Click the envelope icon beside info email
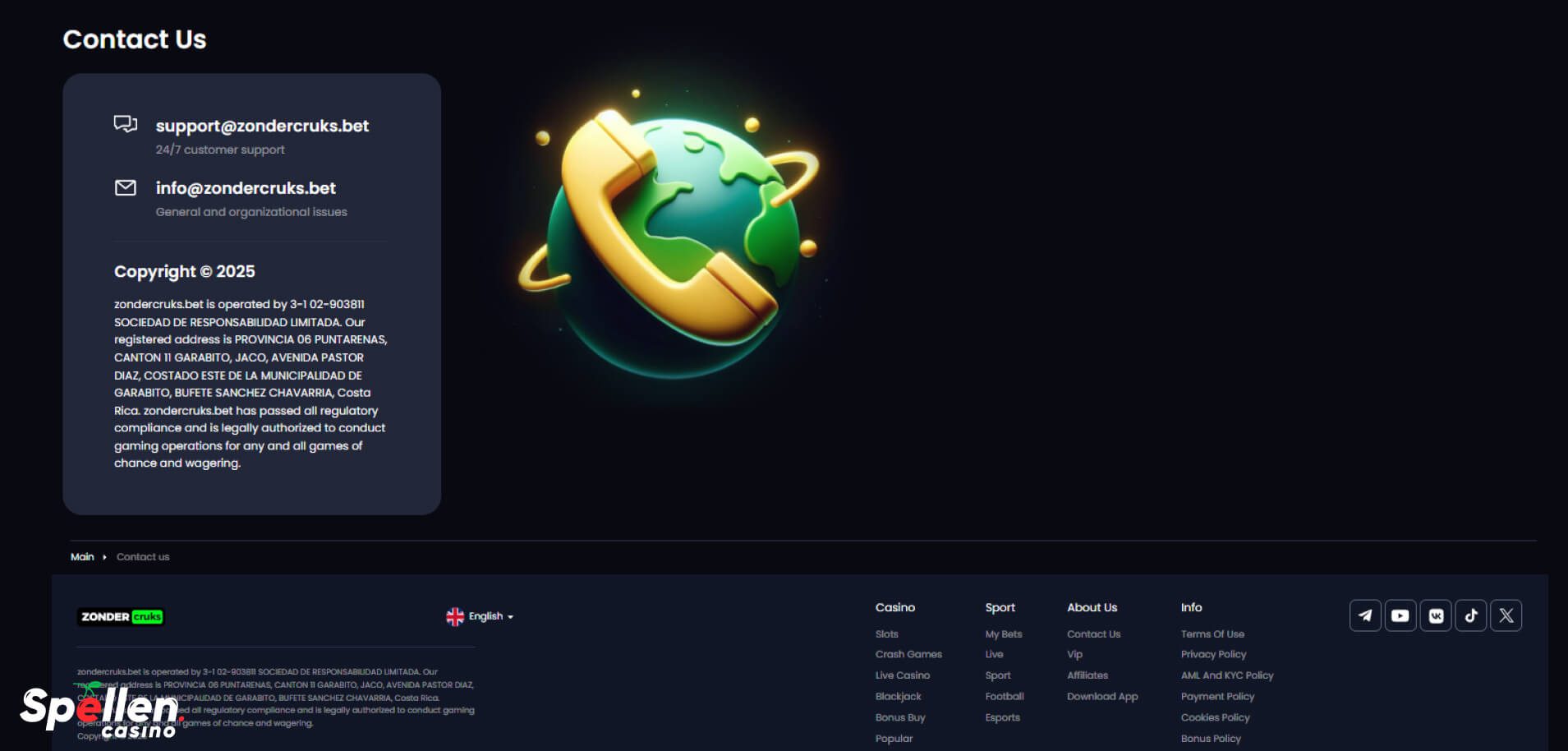The width and height of the screenshot is (1568, 751). point(125,188)
